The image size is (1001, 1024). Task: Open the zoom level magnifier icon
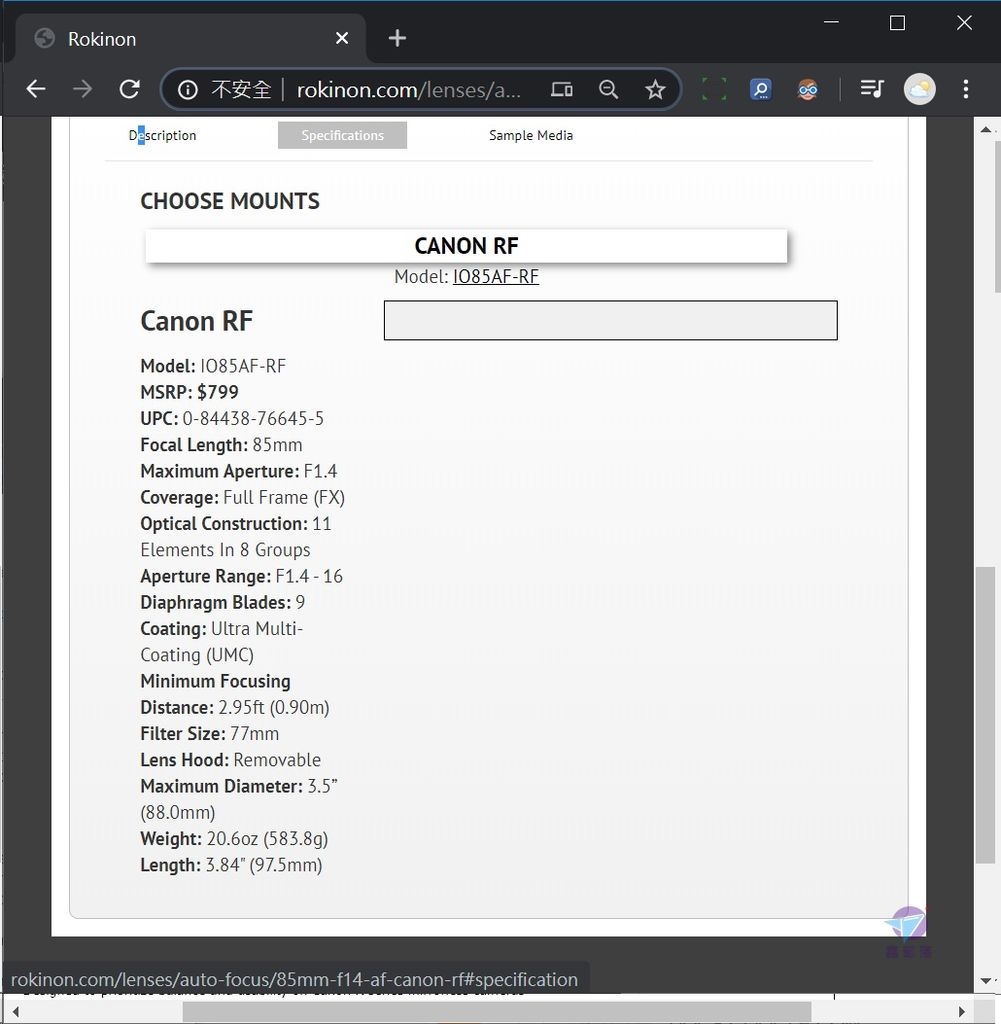(x=609, y=89)
